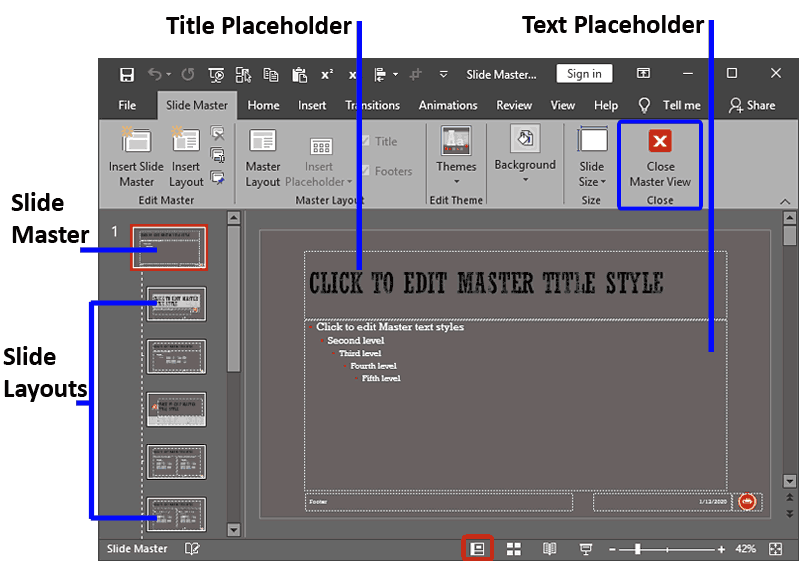Select the first layout thumbnail below master
Image resolution: width=799 pixels, height=561 pixels.
point(176,304)
